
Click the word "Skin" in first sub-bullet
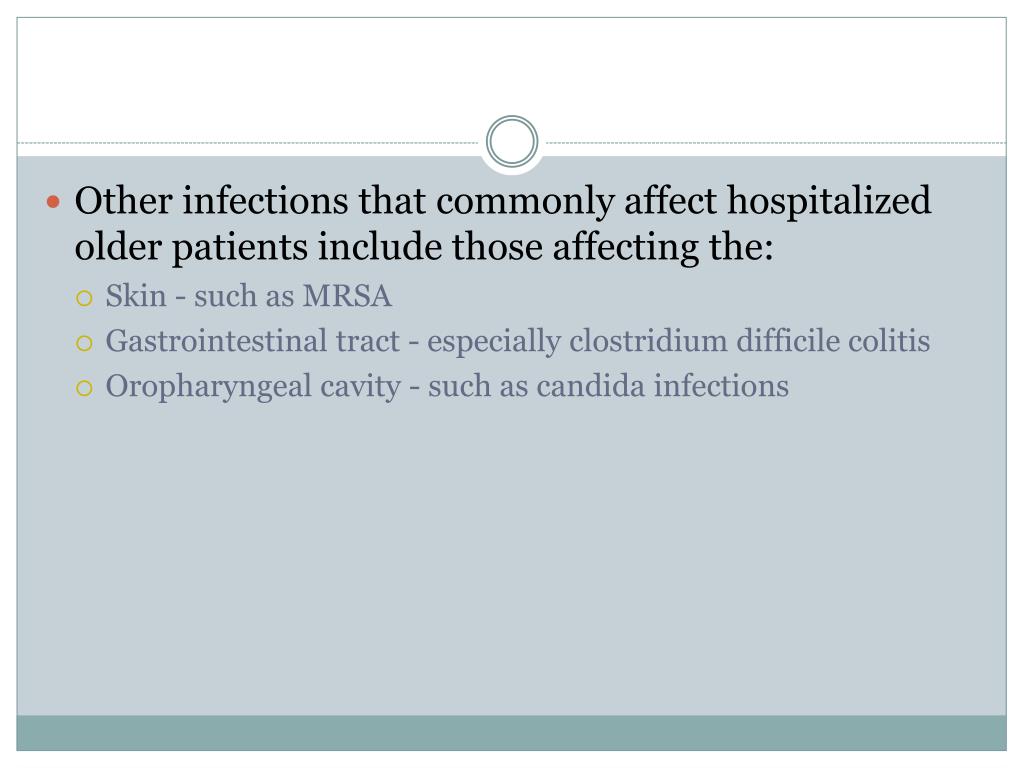point(136,295)
